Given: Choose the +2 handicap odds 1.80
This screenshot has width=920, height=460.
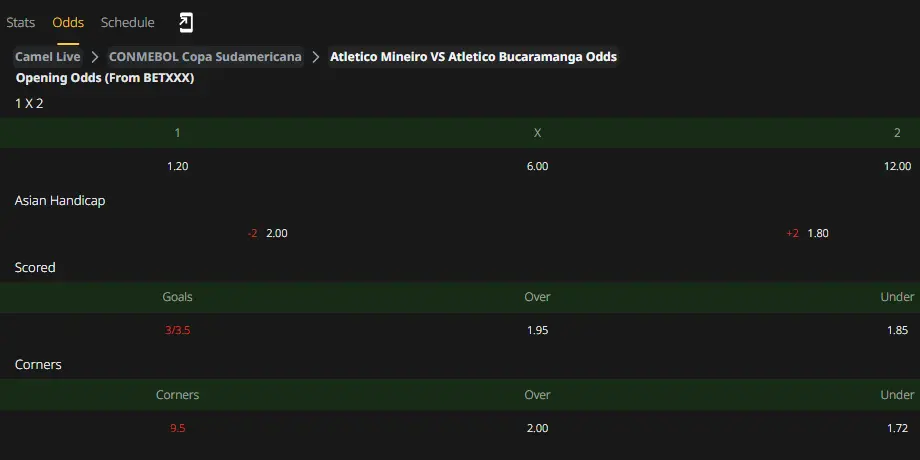Looking at the screenshot, I should [818, 233].
